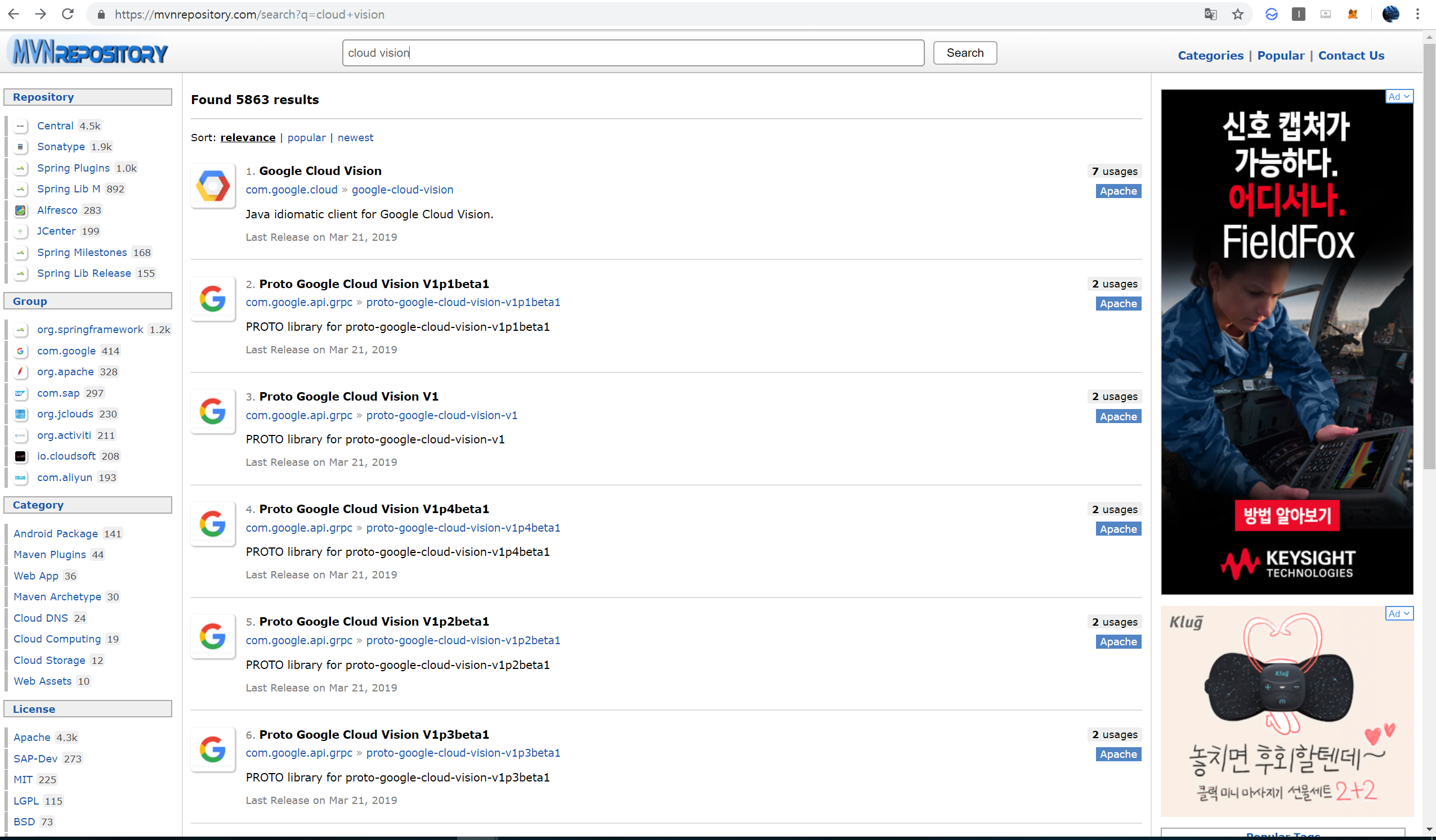The image size is (1436, 840).
Task: Open the google-cloud-vision artifact link
Action: tap(402, 190)
